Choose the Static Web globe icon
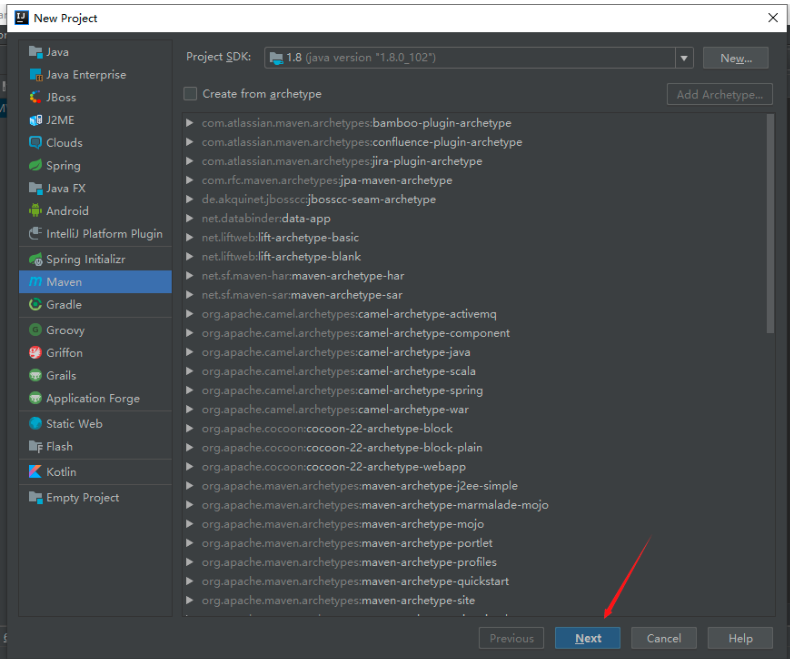 tap(35, 424)
